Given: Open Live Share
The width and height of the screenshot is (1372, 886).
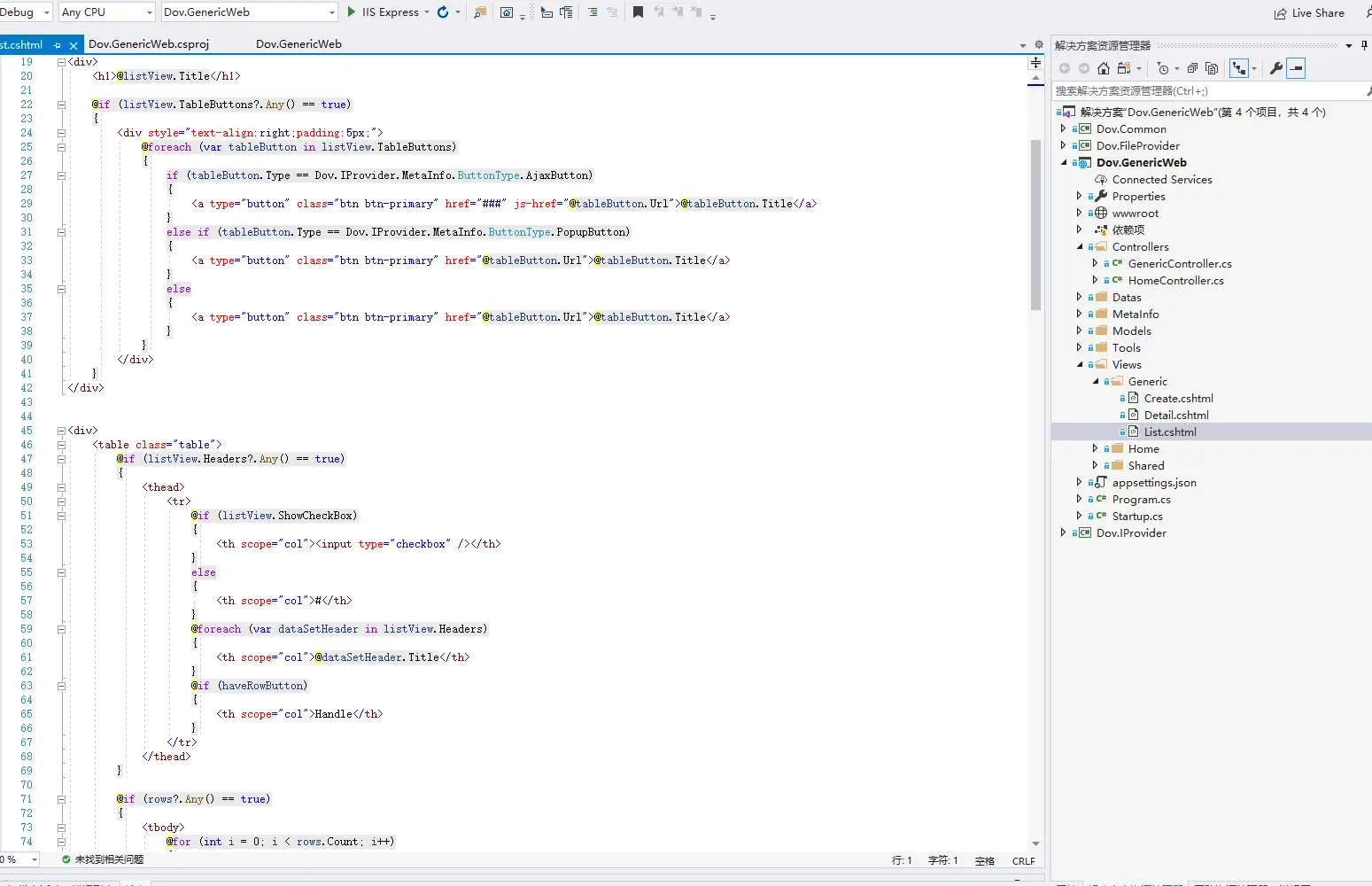Looking at the screenshot, I should click(1309, 12).
